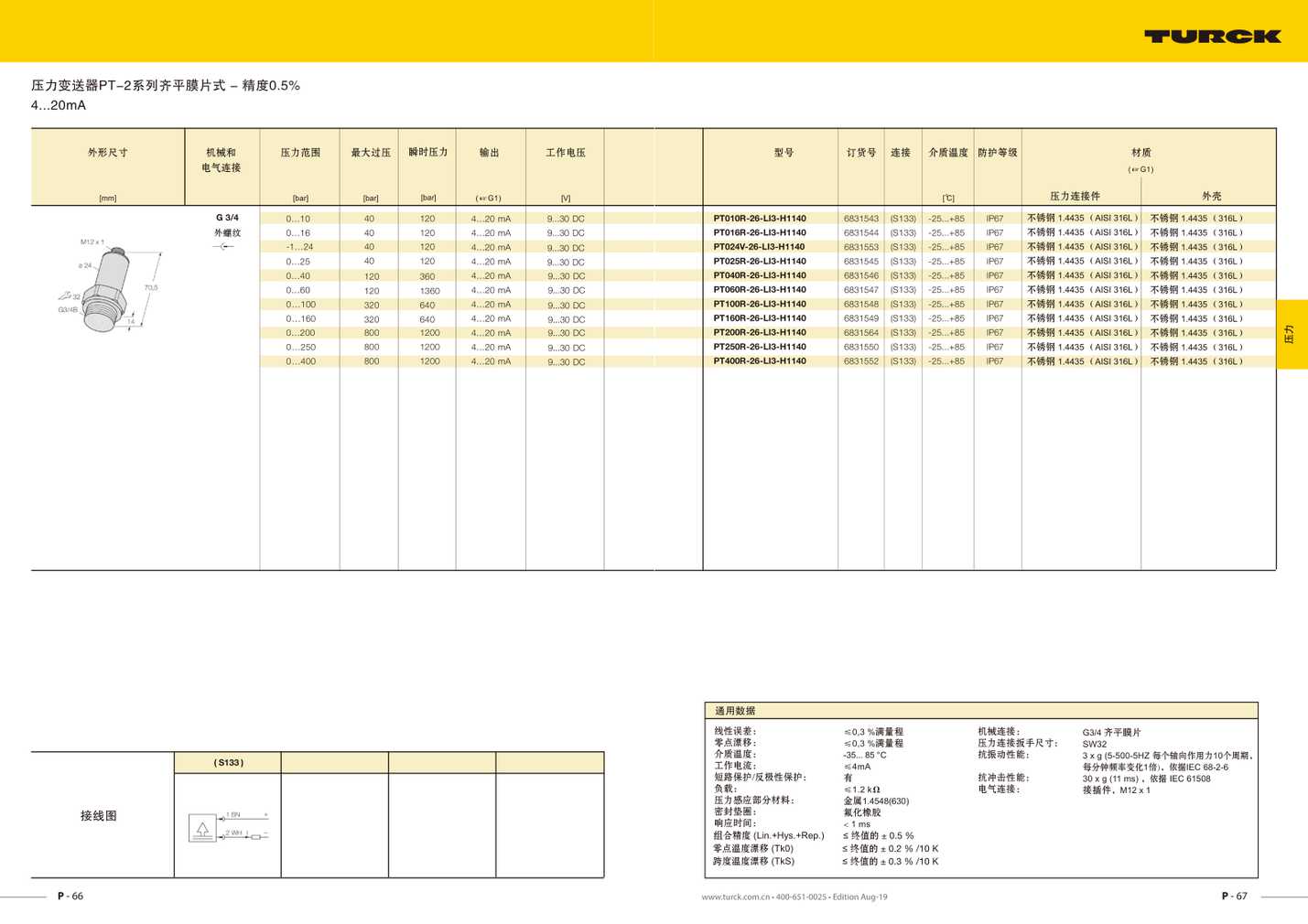Screen dimensions: 1308x924
Task: Click the 压力范围 column header
Action: coord(300,153)
